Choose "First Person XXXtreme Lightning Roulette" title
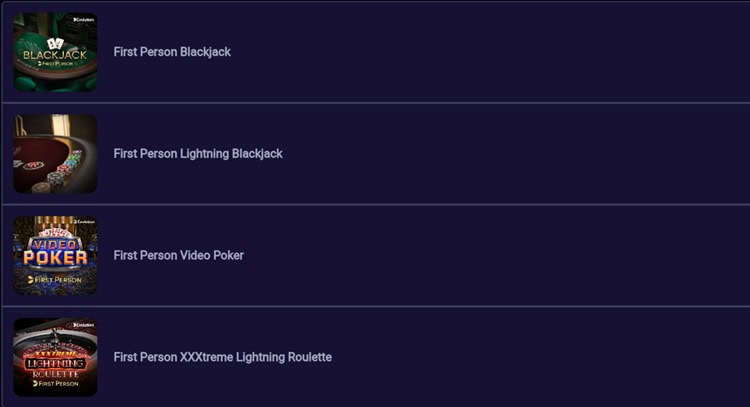 222,358
